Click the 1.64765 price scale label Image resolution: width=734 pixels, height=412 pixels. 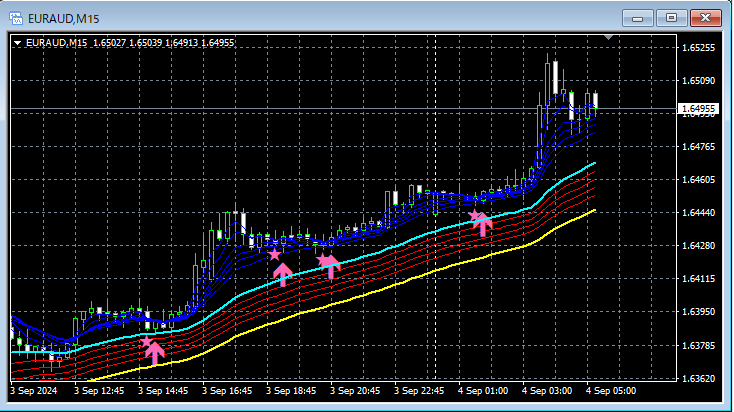[x=698, y=147]
